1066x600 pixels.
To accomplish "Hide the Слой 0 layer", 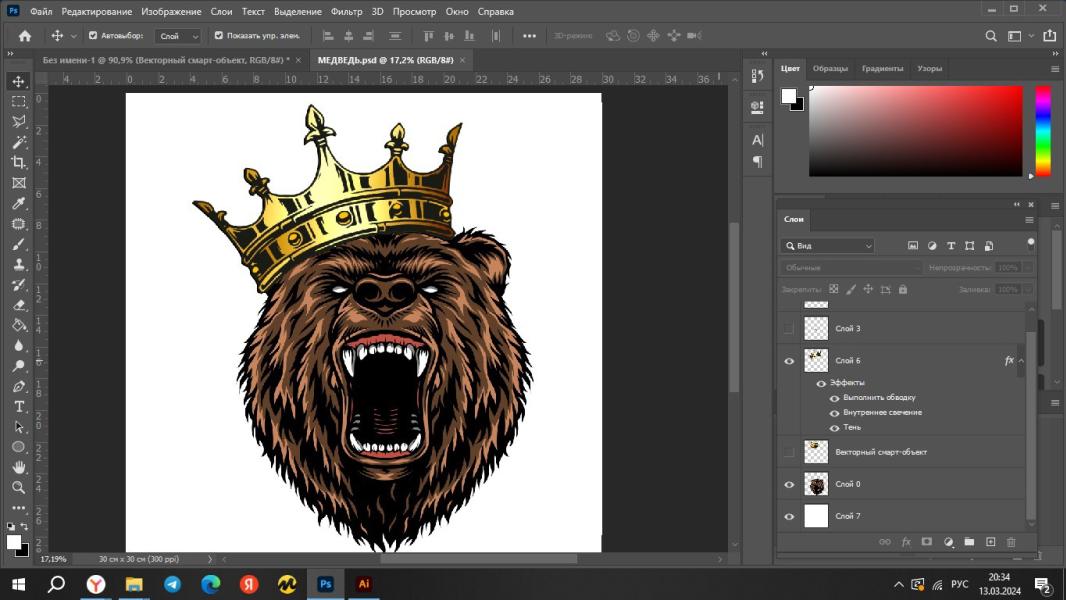I will 789,484.
